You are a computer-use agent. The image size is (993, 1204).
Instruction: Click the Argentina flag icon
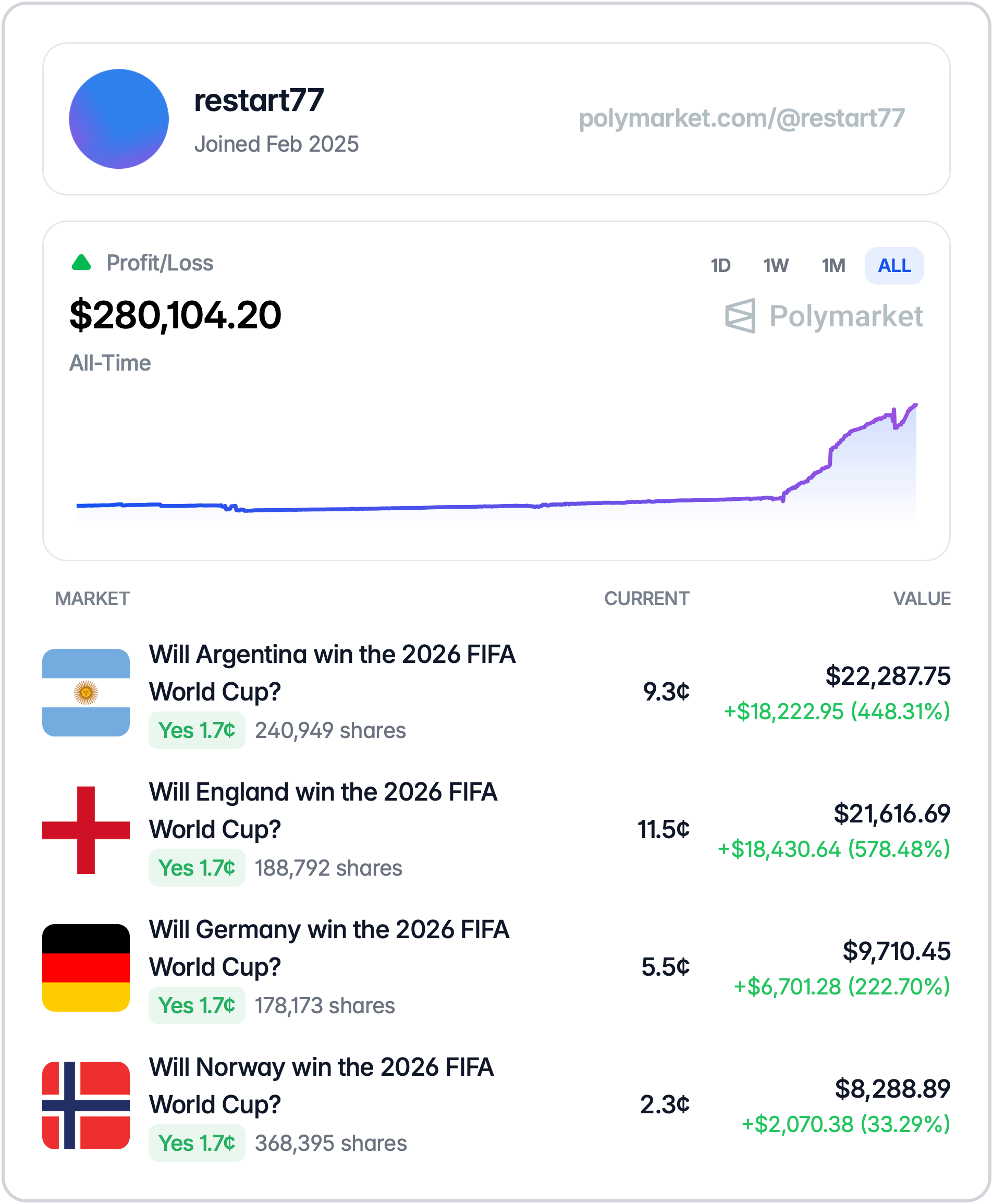[87, 692]
